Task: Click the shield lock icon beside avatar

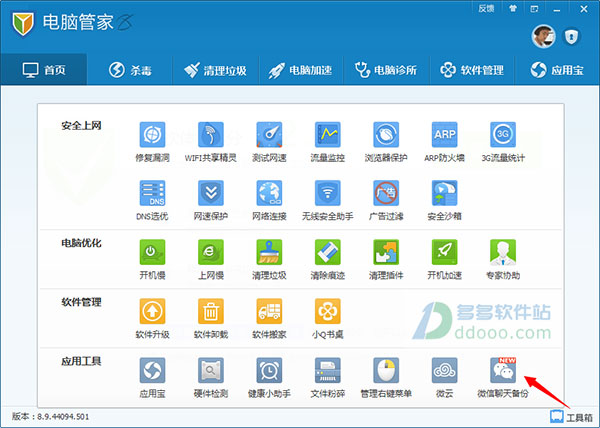Action: pos(571,37)
